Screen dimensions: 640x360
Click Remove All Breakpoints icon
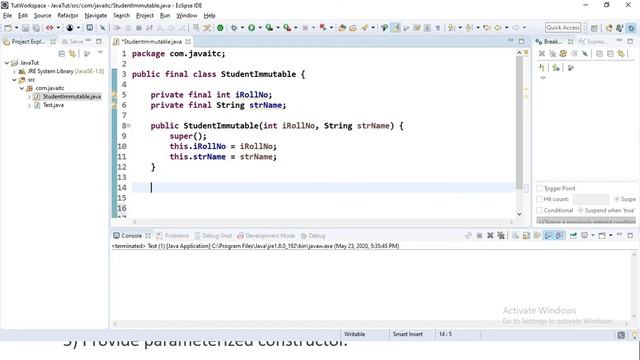point(552,53)
